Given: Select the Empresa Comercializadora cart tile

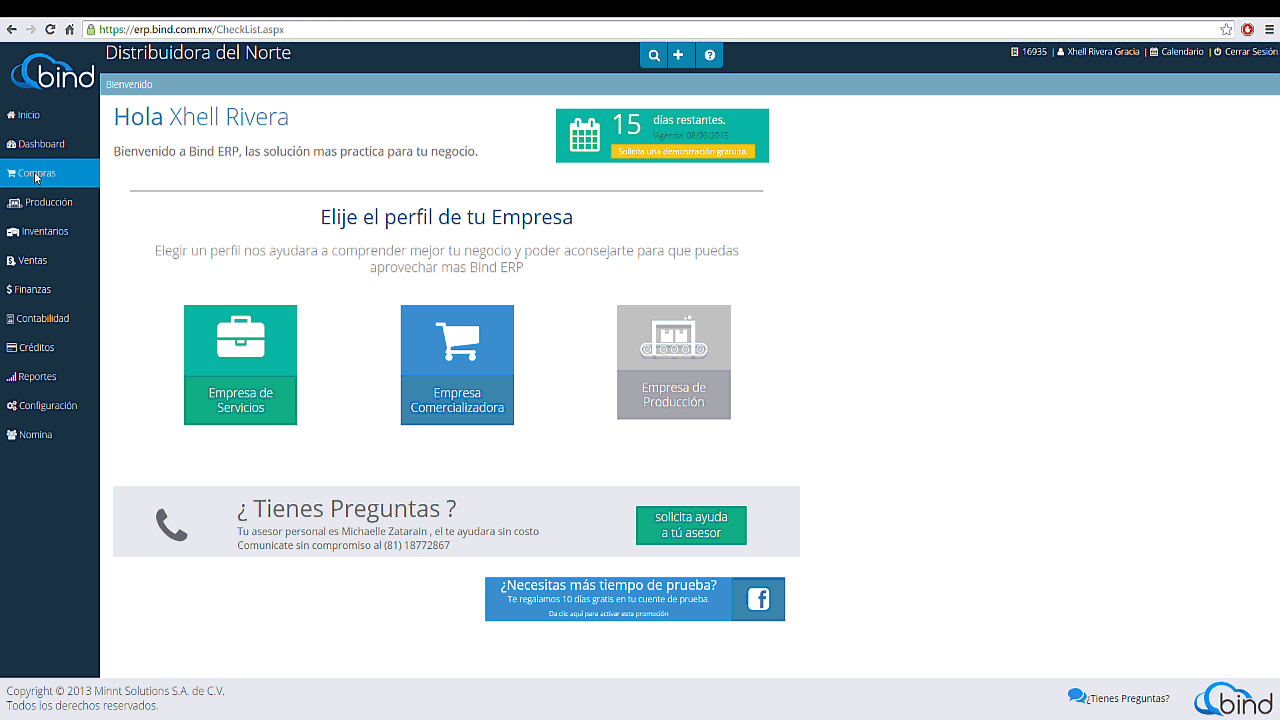Looking at the screenshot, I should click(x=457, y=365).
